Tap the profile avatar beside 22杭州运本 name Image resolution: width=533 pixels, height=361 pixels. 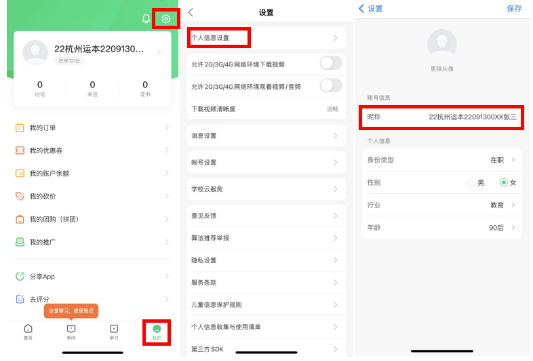pos(35,52)
